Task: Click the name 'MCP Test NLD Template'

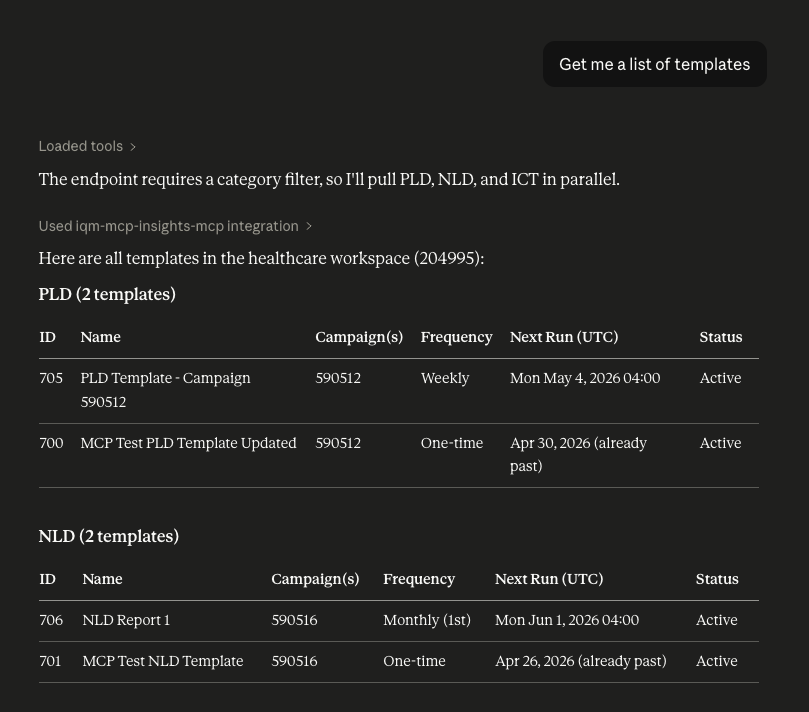Action: point(163,661)
